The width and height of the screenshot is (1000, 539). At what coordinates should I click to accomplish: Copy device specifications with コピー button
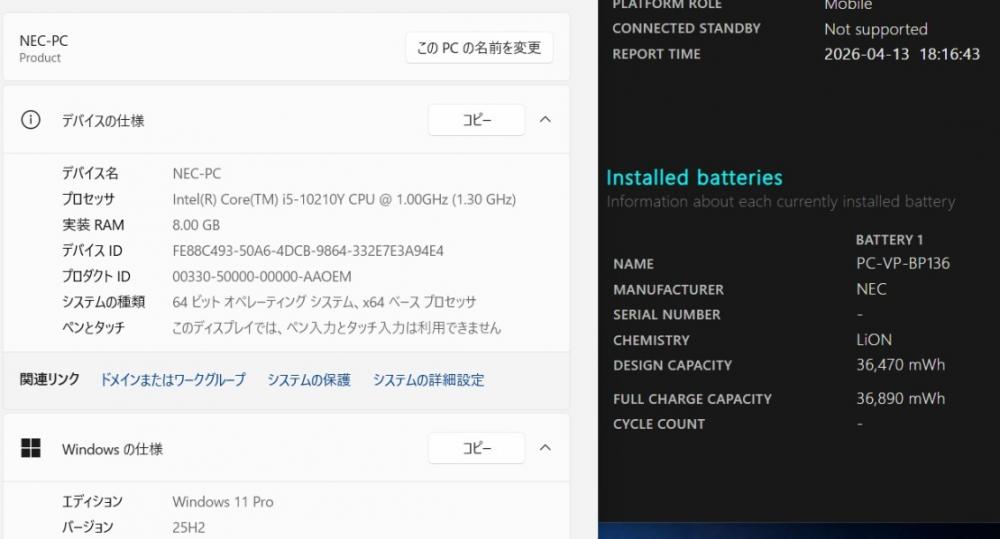point(476,120)
